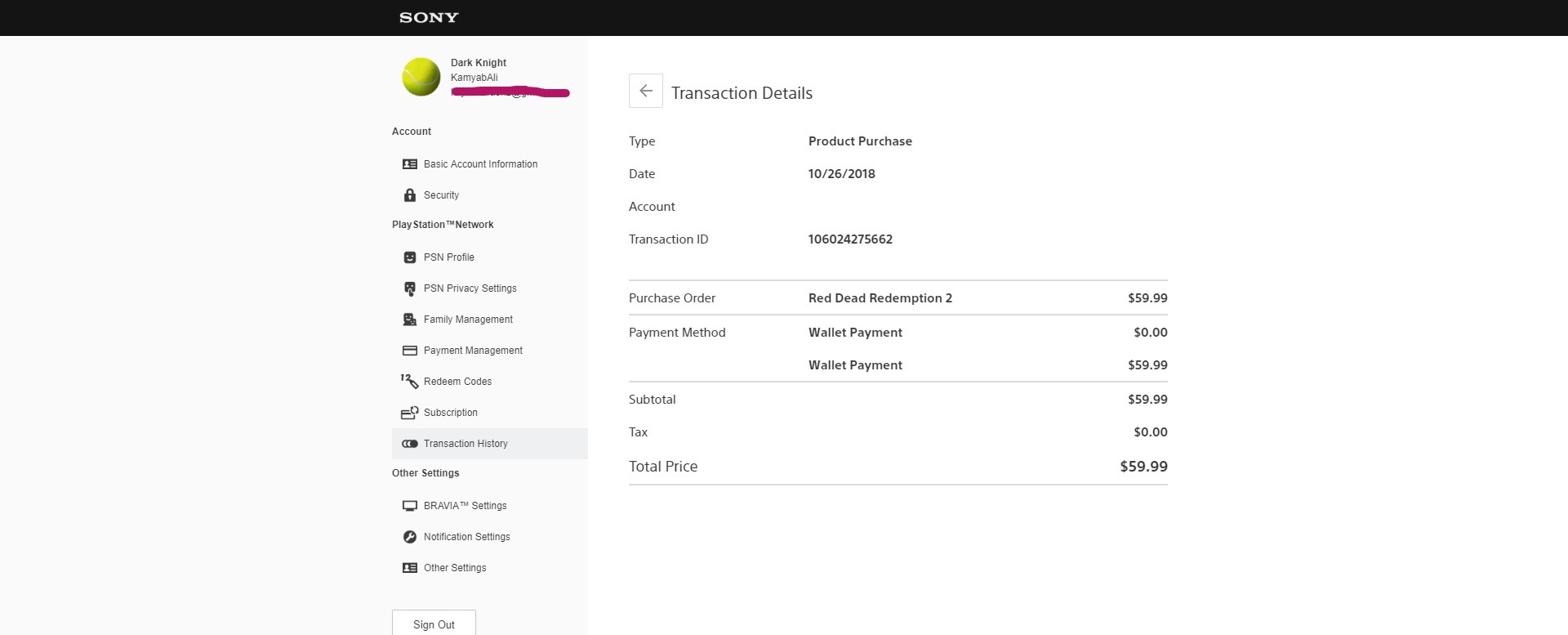This screenshot has width=1568, height=635.
Task: Select Transaction History in sidebar
Action: click(x=465, y=444)
